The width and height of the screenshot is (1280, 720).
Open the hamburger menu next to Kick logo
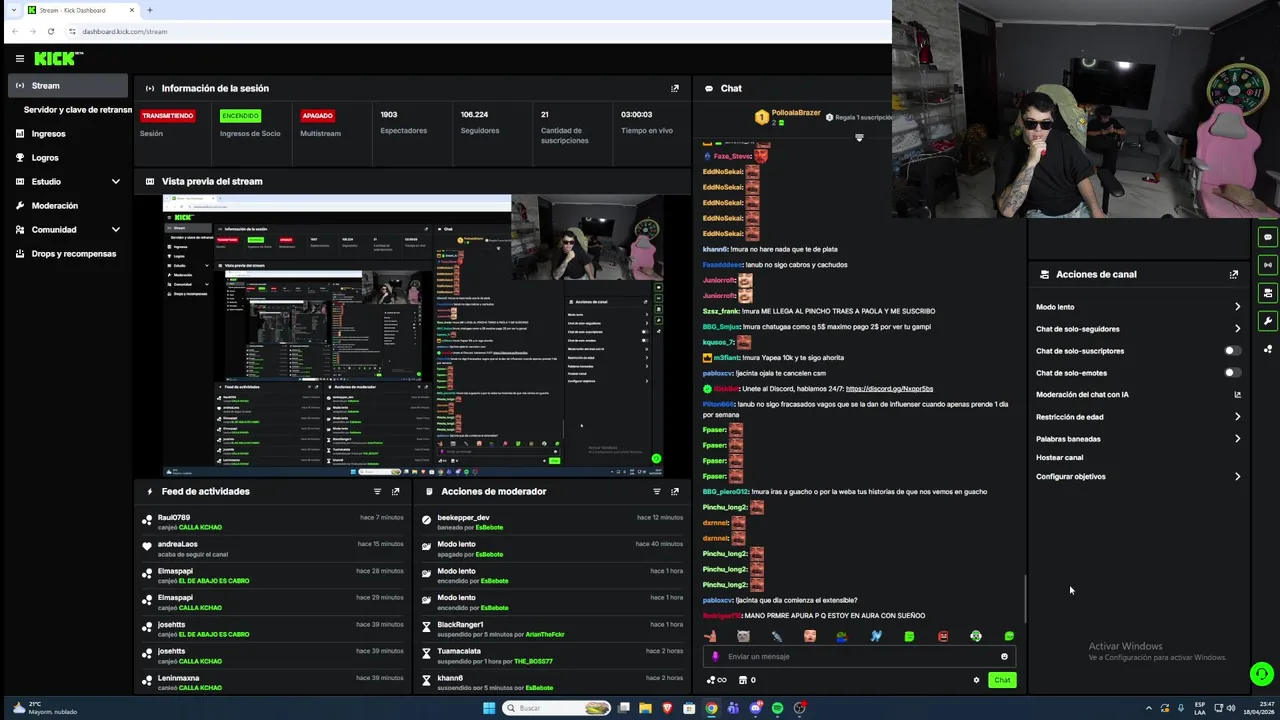pyautogui.click(x=19, y=59)
